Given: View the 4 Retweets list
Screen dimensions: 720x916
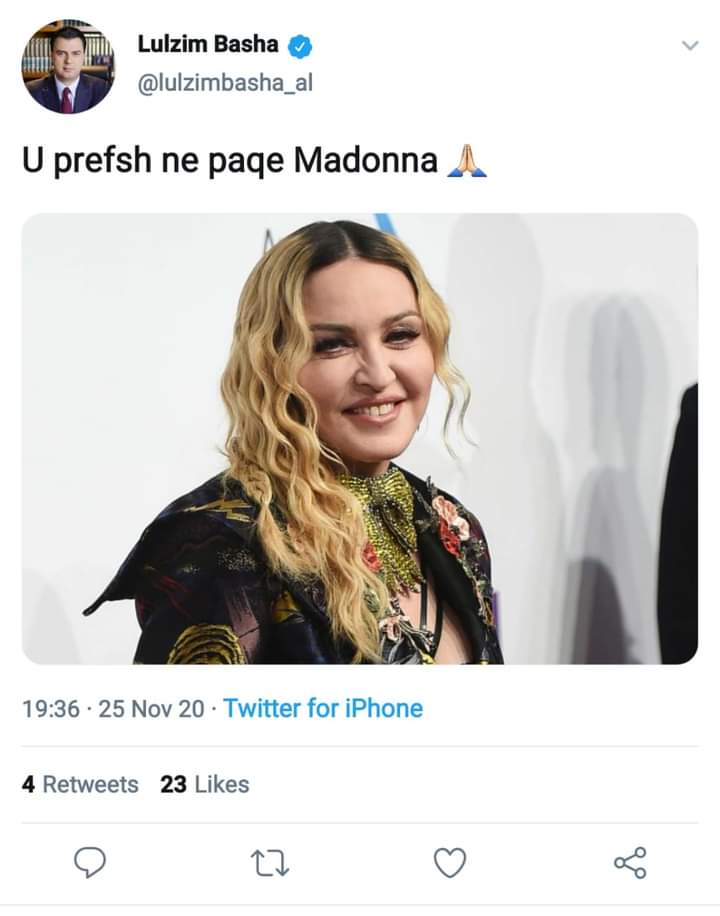Looking at the screenshot, I should [80, 785].
